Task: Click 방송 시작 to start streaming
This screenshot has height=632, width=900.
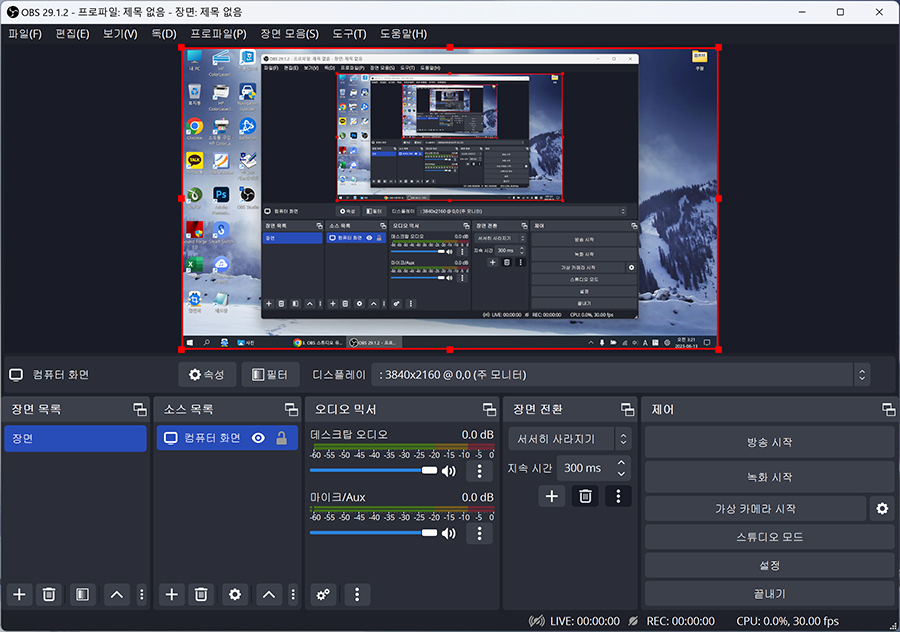Action: (769, 442)
